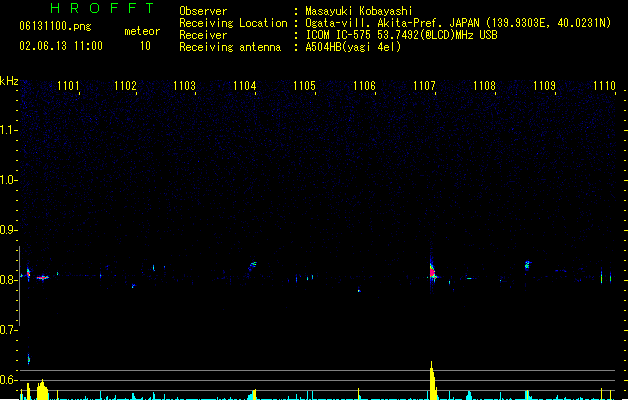
Task: Click the 1104 time axis marker
Action: (245, 86)
